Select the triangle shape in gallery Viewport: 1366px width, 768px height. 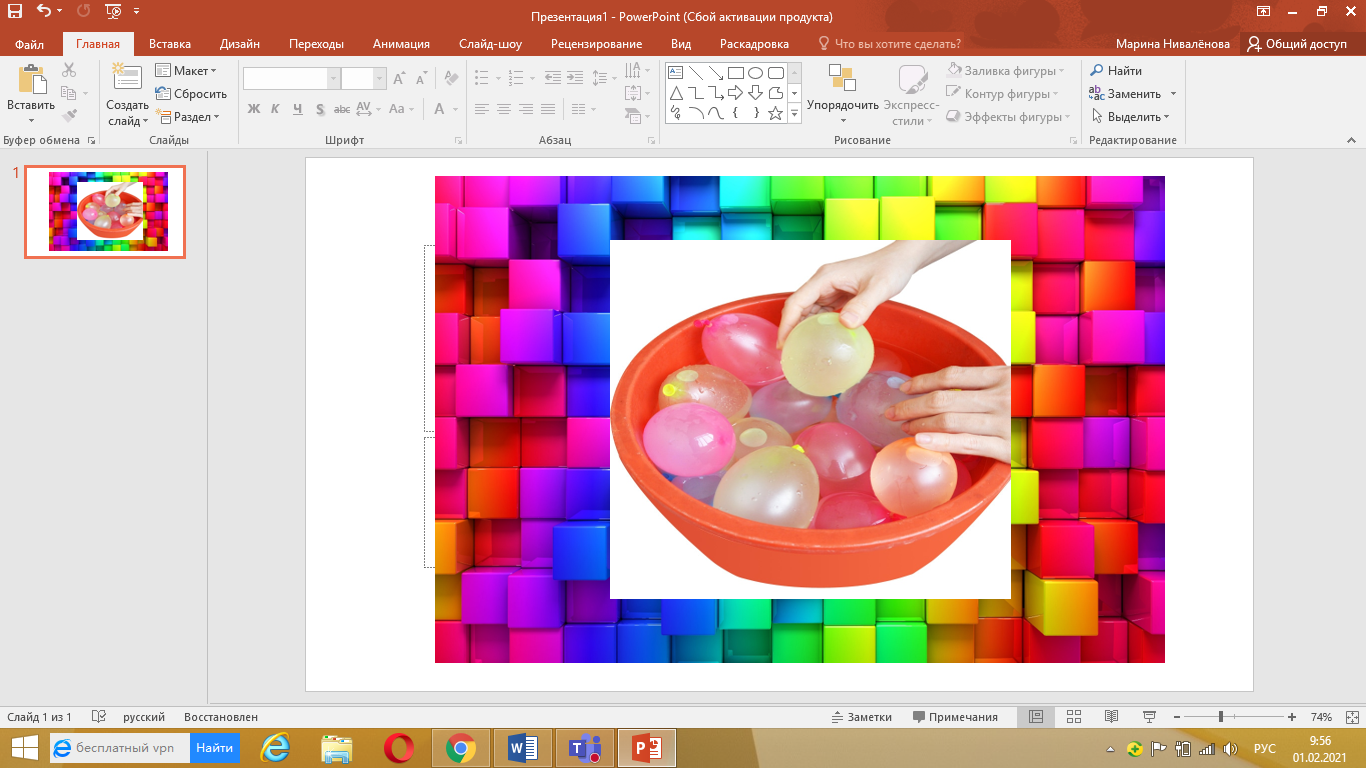pyautogui.click(x=675, y=93)
